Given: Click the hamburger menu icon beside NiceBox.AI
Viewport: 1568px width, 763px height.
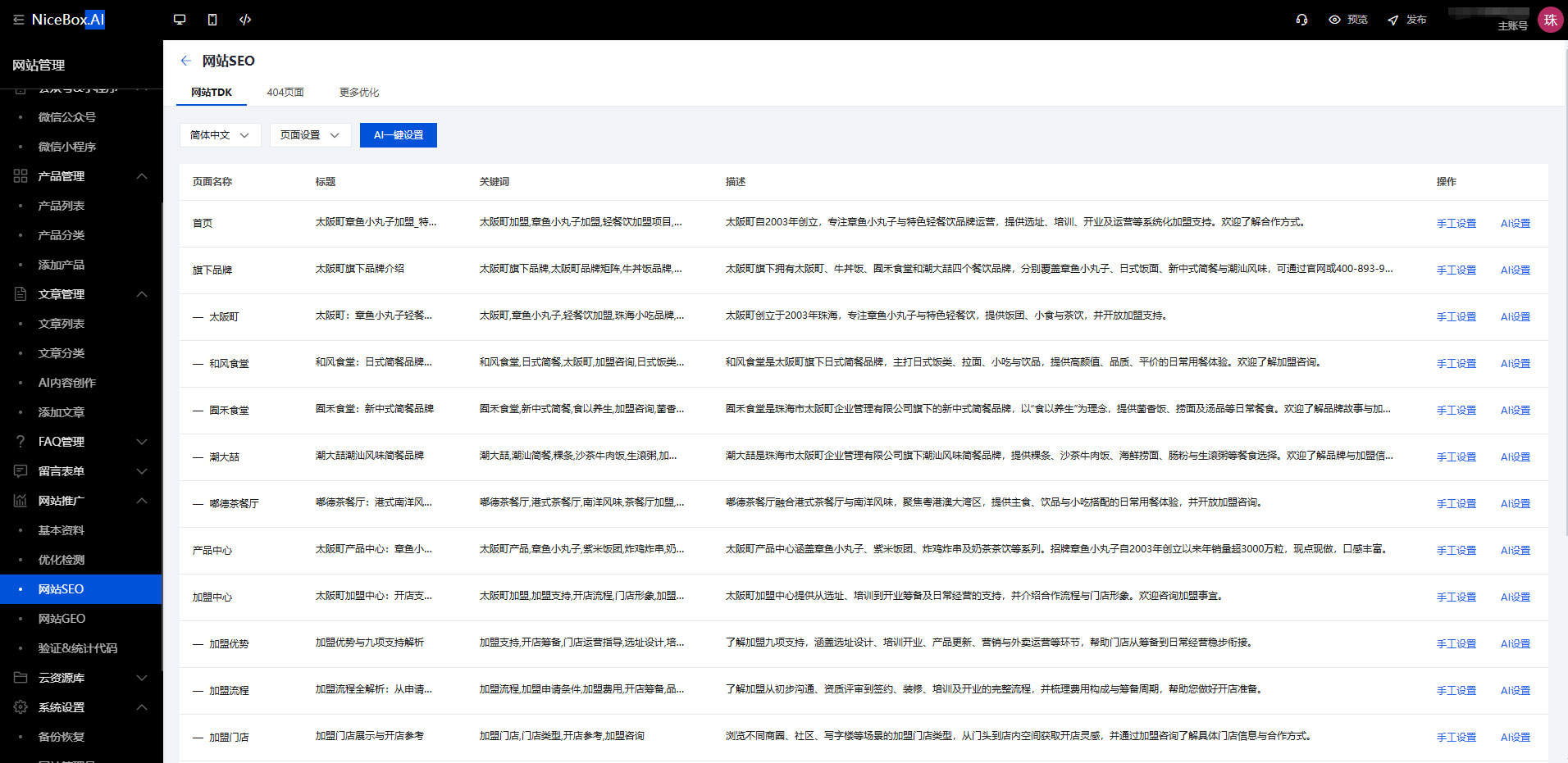Looking at the screenshot, I should (x=18, y=20).
